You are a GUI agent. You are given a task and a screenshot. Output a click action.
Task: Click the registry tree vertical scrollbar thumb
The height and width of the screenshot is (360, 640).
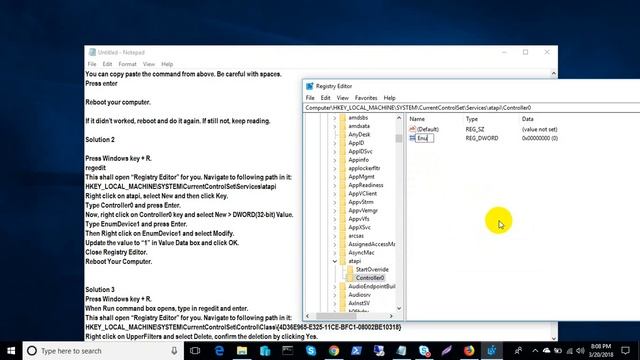(x=399, y=138)
